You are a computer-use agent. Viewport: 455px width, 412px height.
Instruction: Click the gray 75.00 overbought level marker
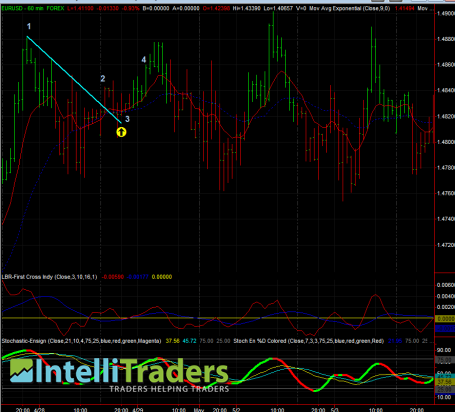coord(445,360)
